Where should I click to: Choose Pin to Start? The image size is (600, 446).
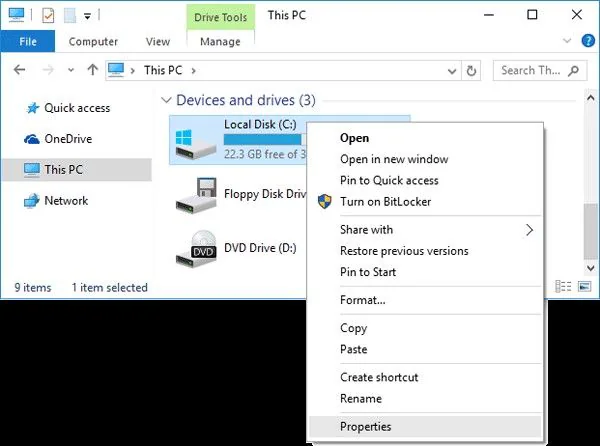click(x=426, y=272)
